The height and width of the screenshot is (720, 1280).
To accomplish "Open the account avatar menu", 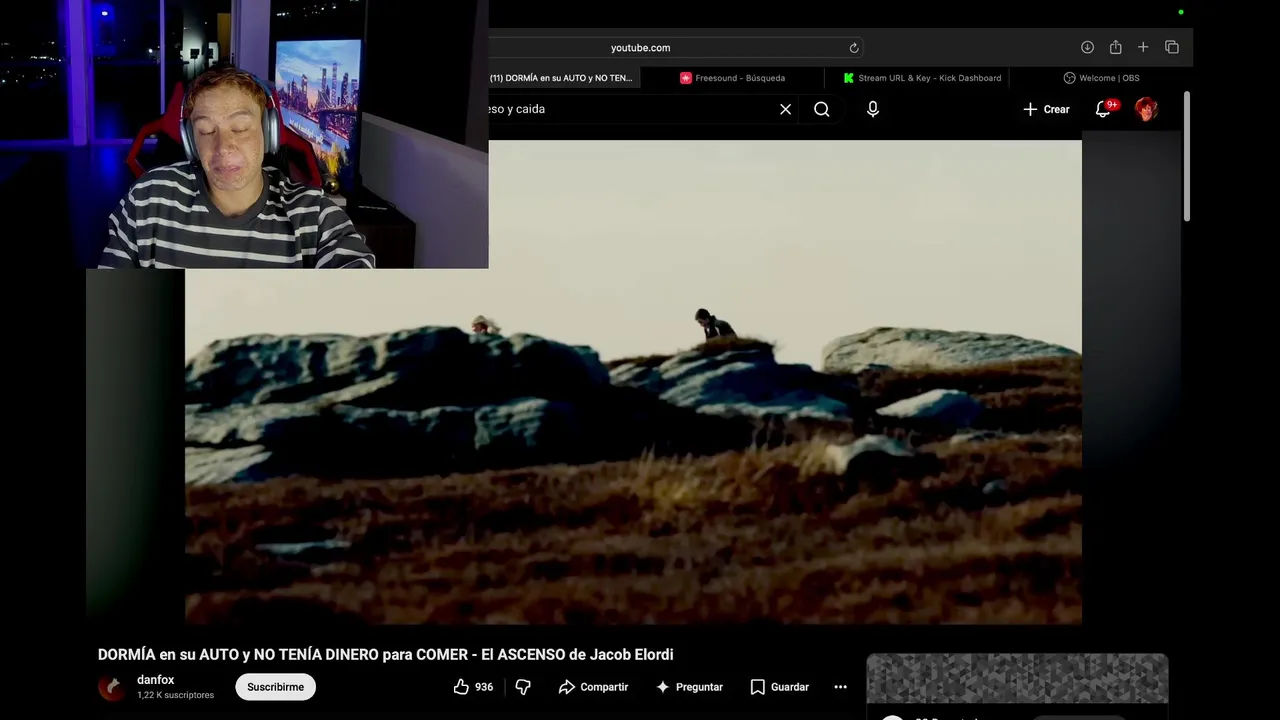I will [1147, 109].
